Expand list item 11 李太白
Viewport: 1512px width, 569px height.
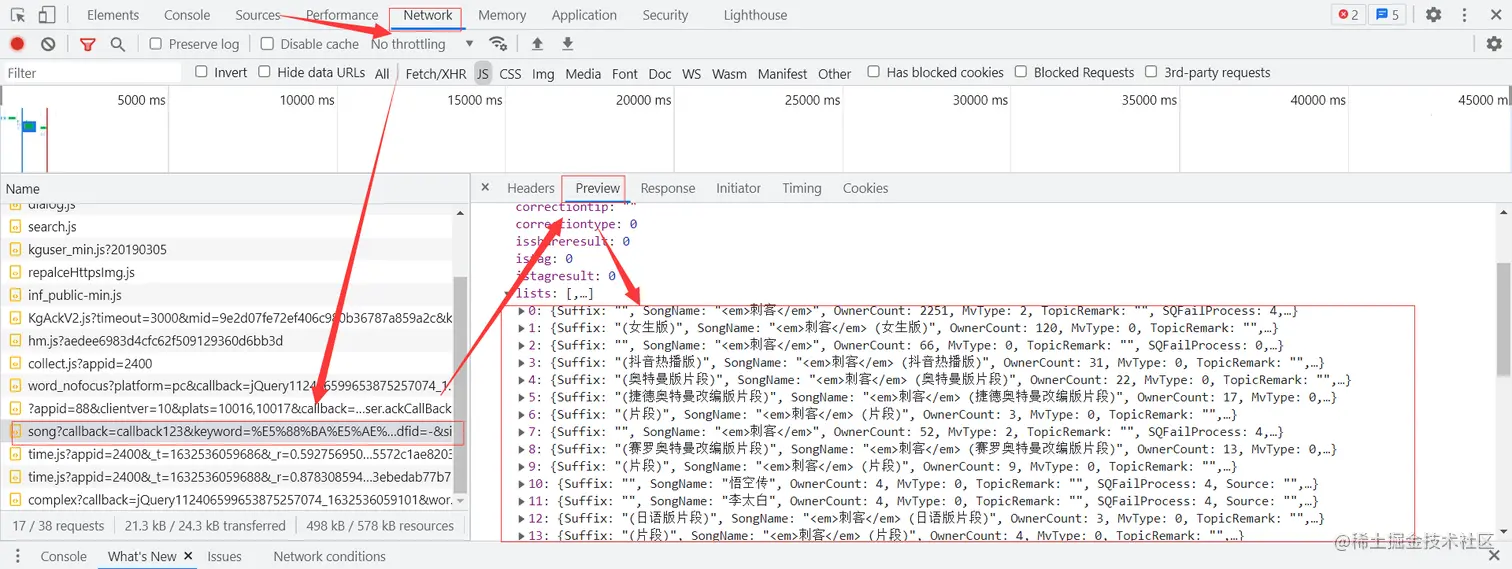522,501
